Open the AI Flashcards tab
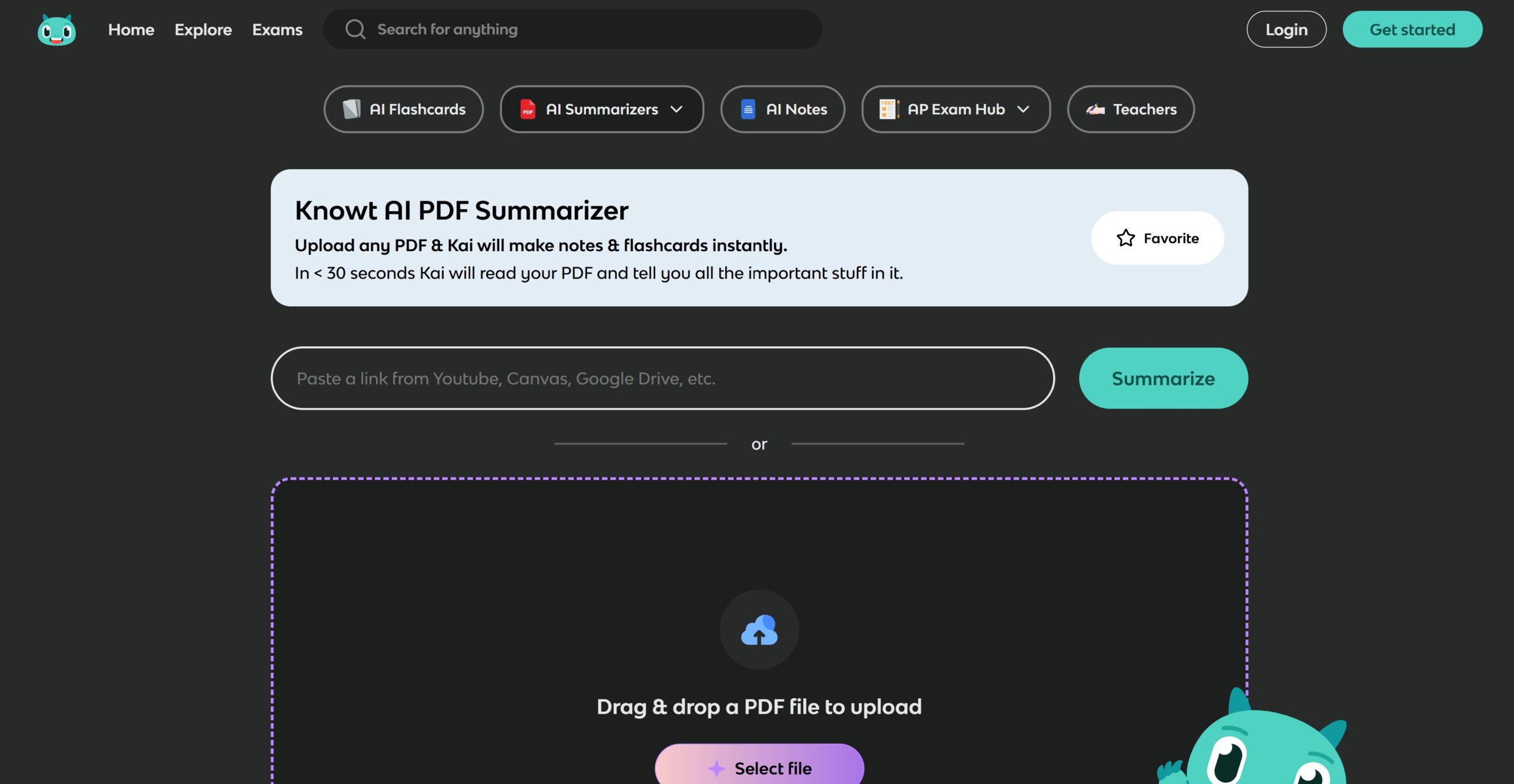Screen dimensions: 1514x784 pos(403,109)
